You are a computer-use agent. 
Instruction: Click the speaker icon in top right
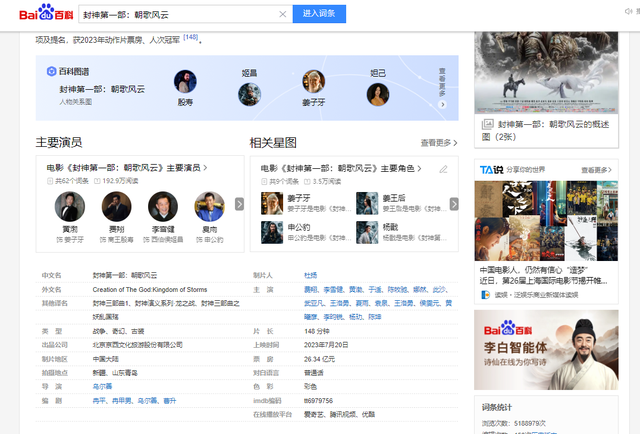629,11
